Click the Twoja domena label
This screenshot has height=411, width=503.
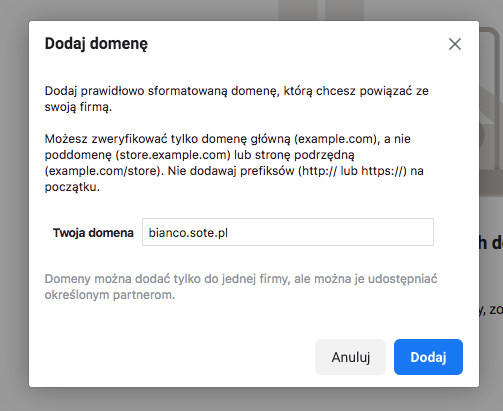(93, 233)
